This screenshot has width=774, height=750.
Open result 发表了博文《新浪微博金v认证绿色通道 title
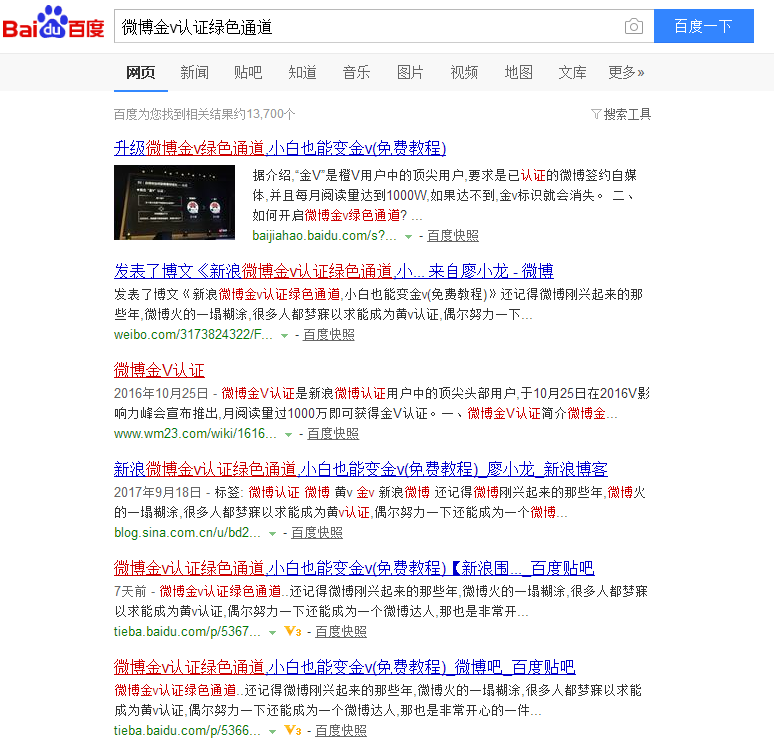coord(334,271)
